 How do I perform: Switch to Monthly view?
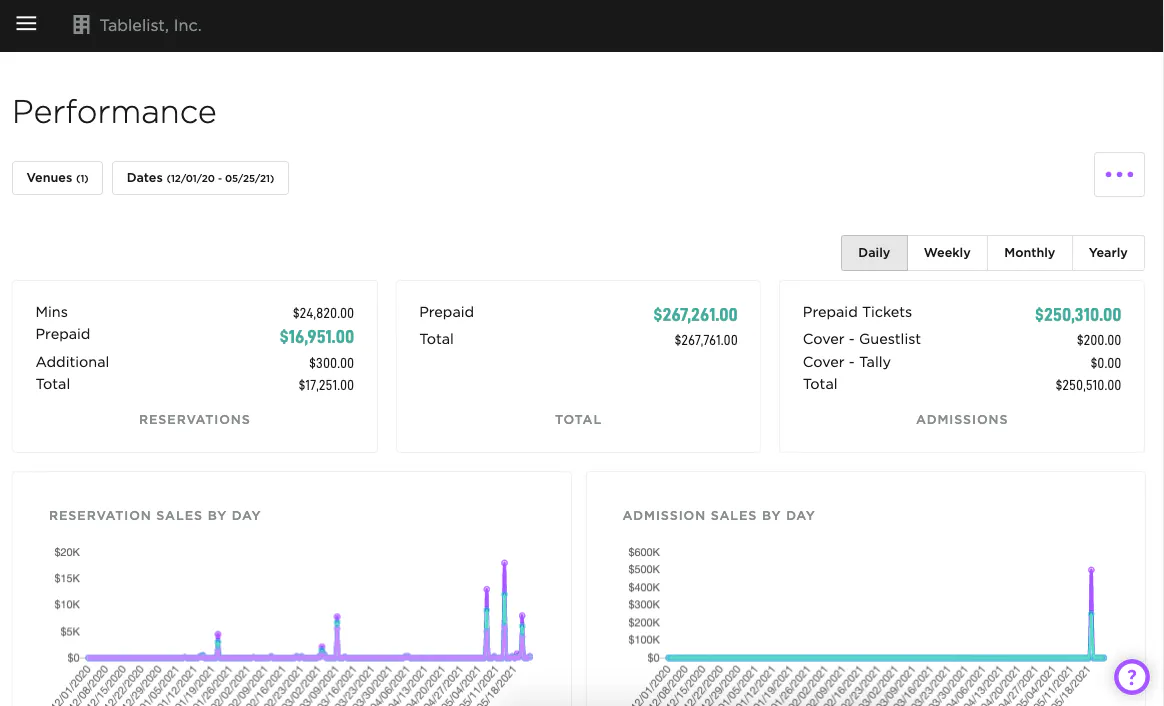point(1029,253)
